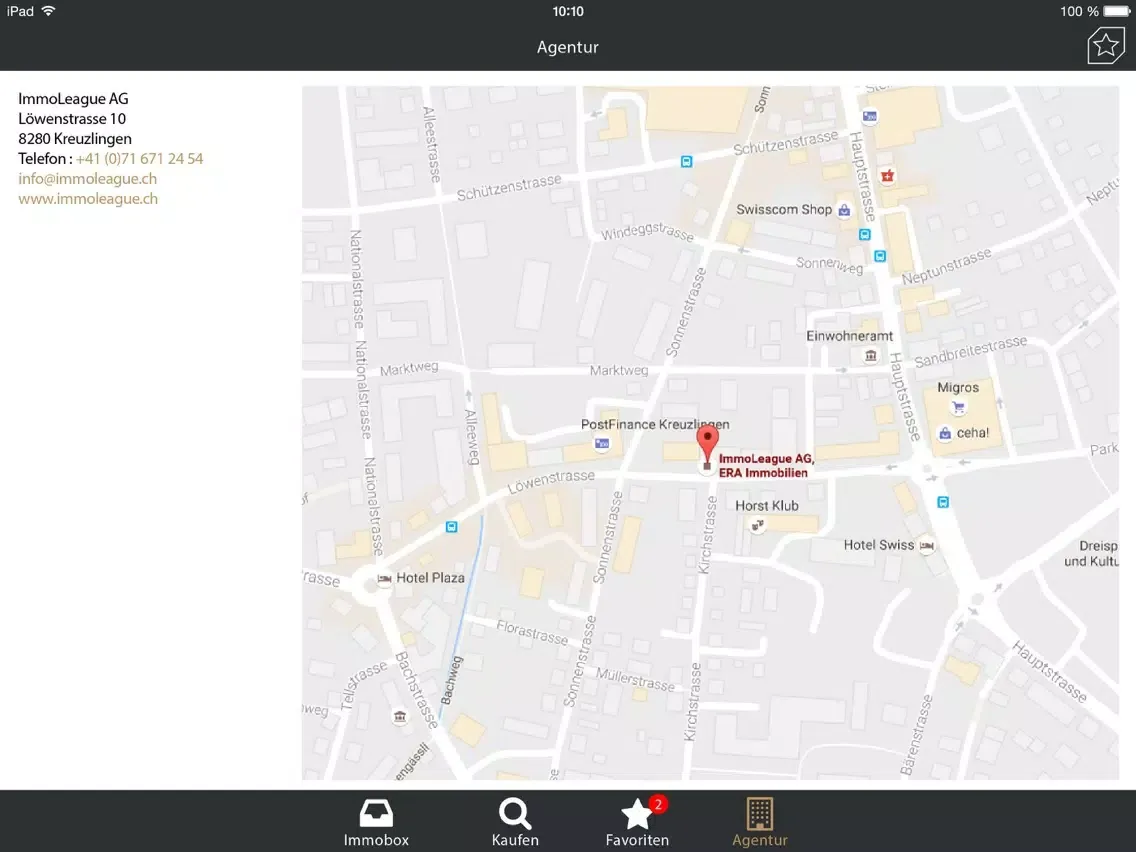Tap the Löwenstrasse street label on map

point(551,482)
